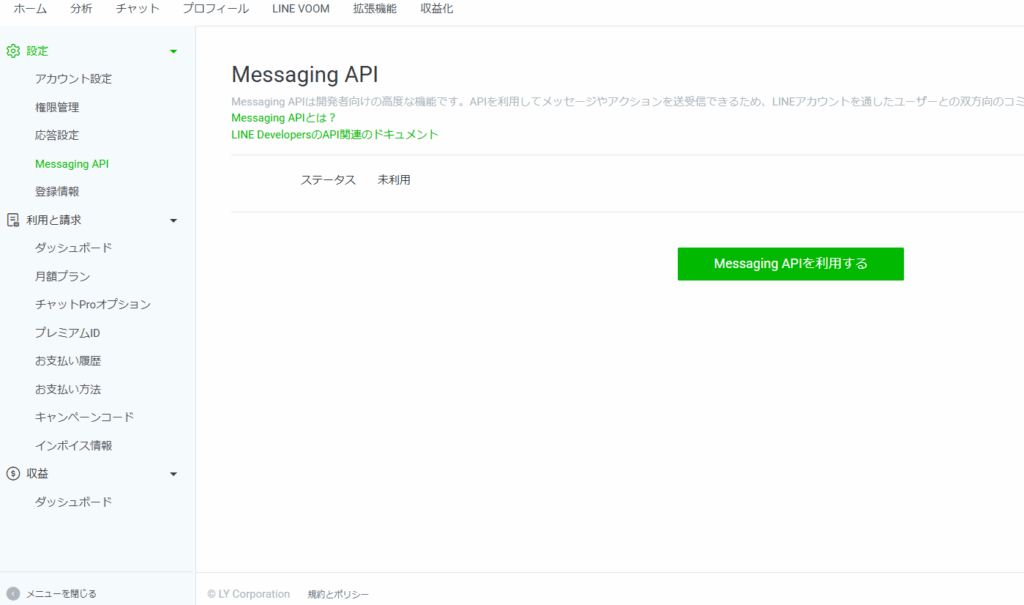Open キャンペーンコード in the sidebar
This screenshot has height=605, width=1024.
coord(84,417)
